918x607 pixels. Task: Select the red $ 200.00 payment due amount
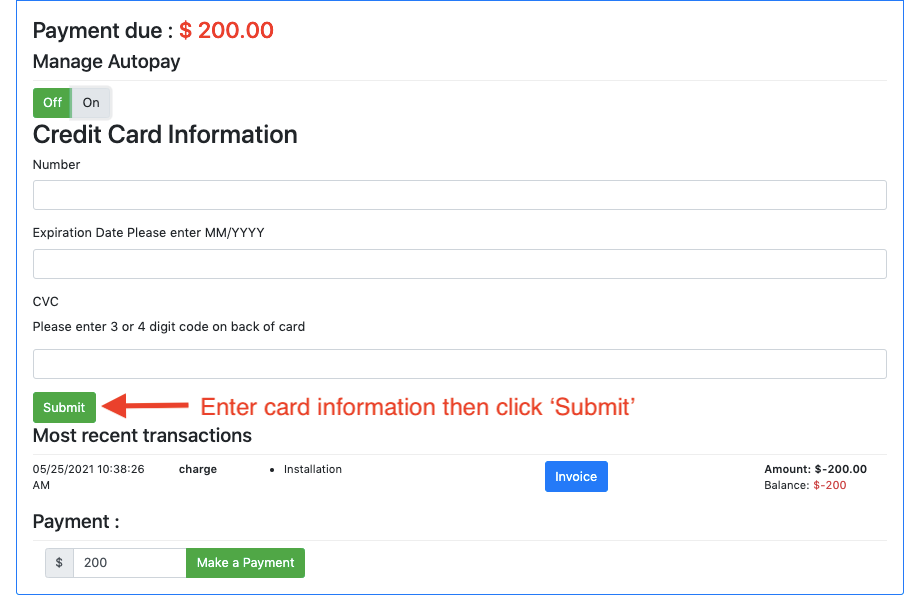pyautogui.click(x=226, y=31)
